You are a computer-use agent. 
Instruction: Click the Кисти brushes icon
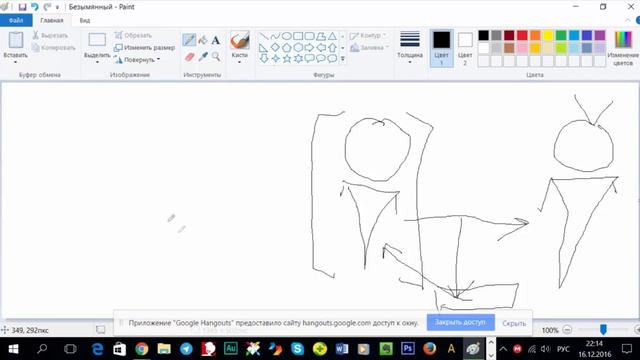pos(240,40)
